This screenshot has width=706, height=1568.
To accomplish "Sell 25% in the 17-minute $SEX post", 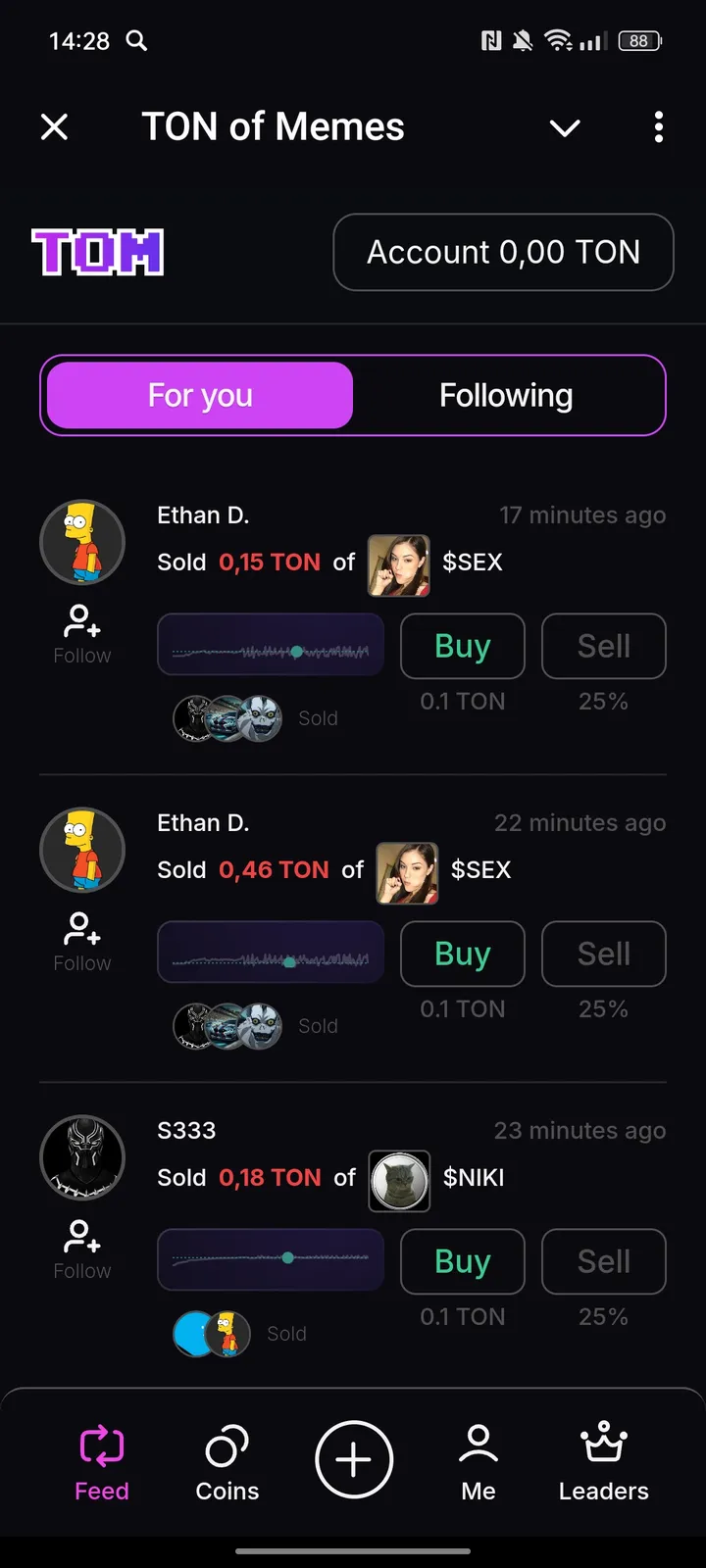I will pyautogui.click(x=603, y=646).
